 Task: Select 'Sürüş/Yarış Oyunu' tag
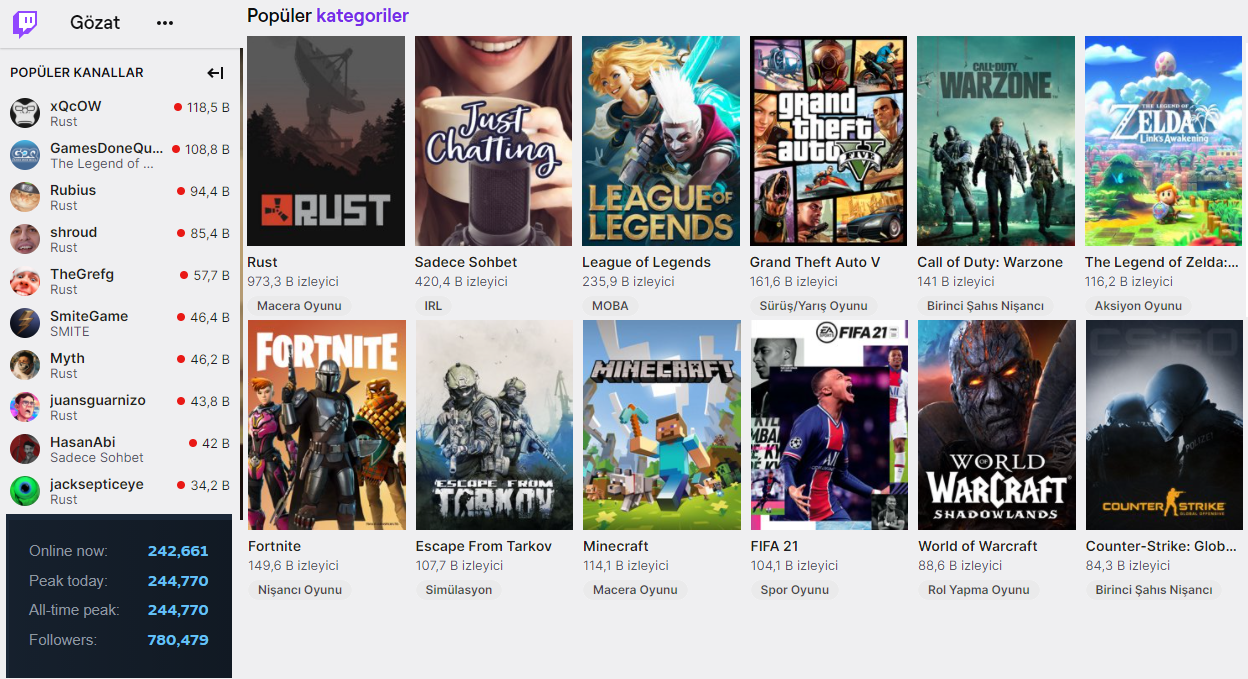coord(814,306)
